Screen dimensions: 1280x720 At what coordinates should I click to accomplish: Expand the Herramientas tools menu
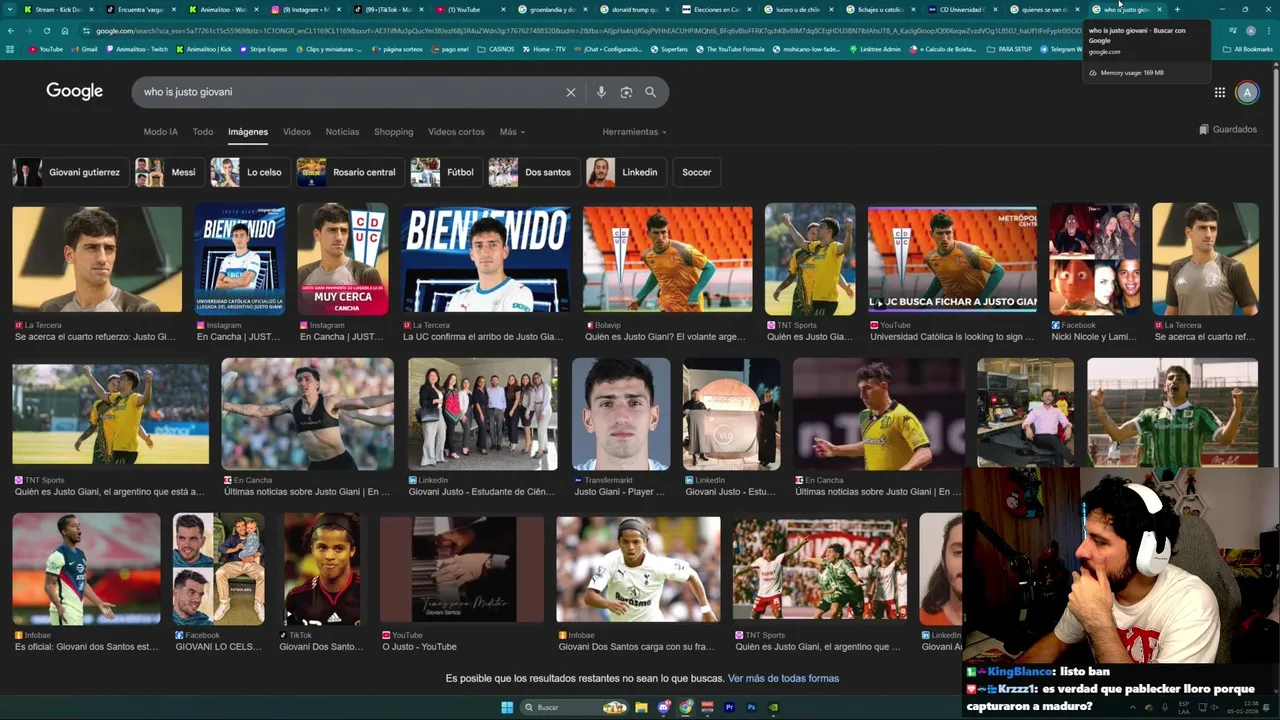[x=634, y=132]
